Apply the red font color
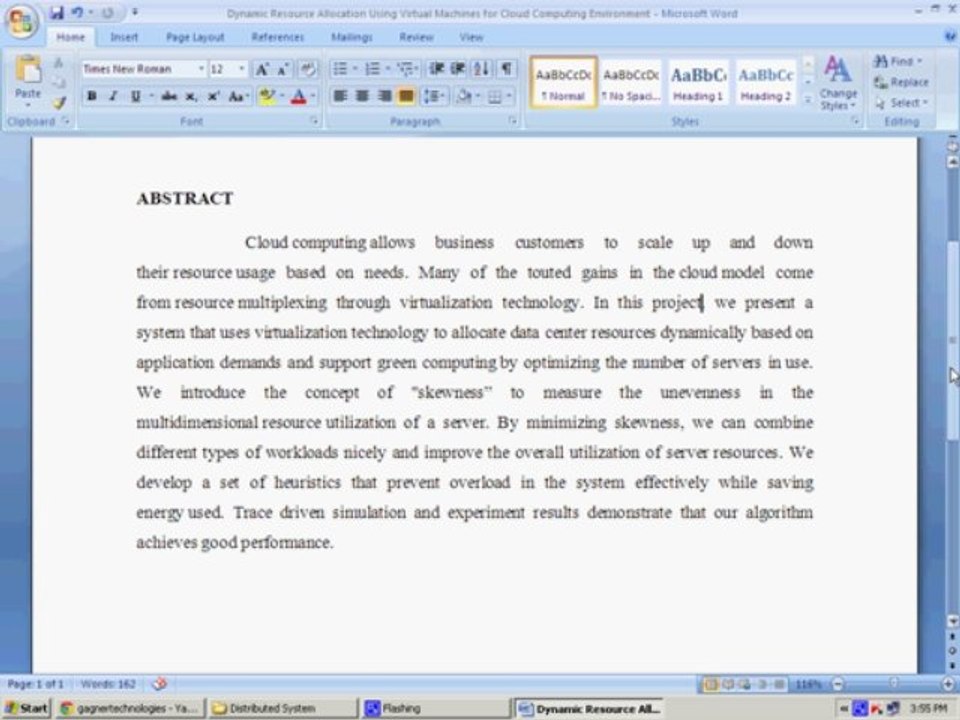The width and height of the screenshot is (960, 720). tap(299, 96)
